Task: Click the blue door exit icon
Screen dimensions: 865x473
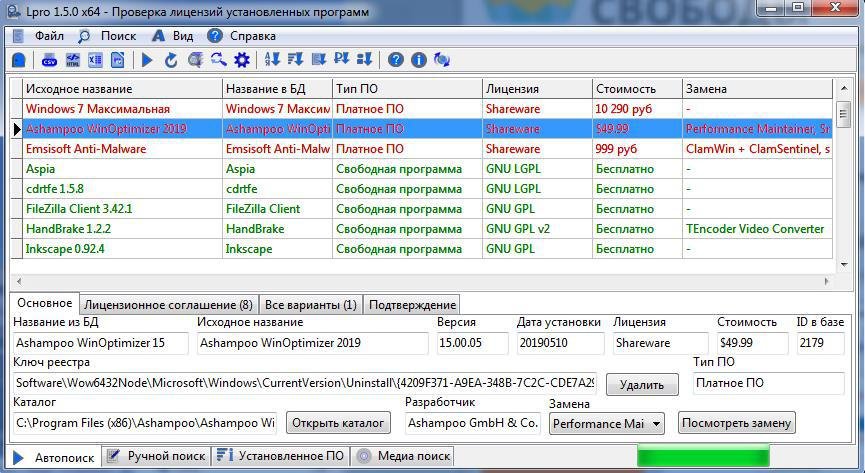Action: pyautogui.click(x=19, y=60)
